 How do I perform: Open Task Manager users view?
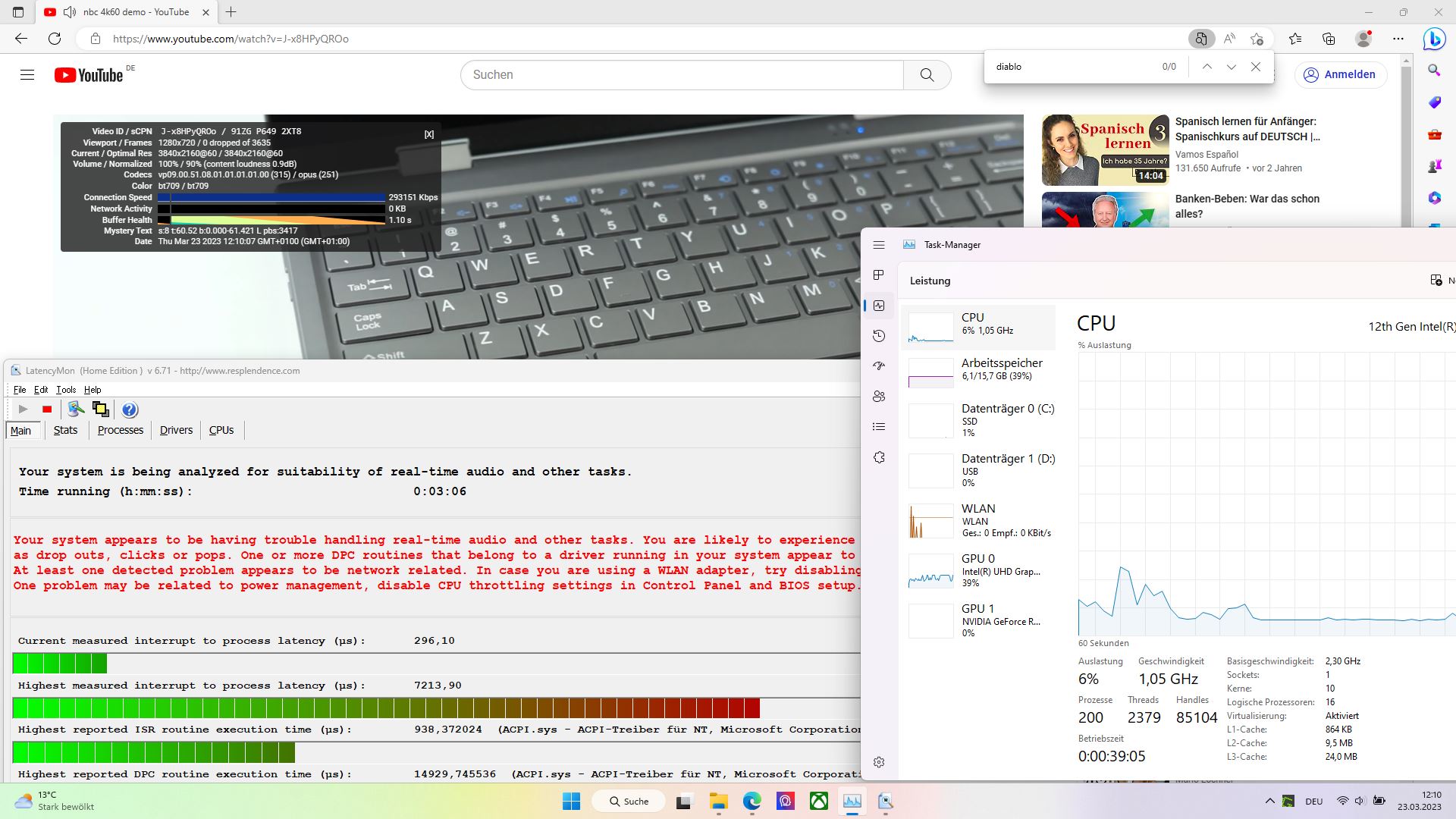click(x=879, y=397)
